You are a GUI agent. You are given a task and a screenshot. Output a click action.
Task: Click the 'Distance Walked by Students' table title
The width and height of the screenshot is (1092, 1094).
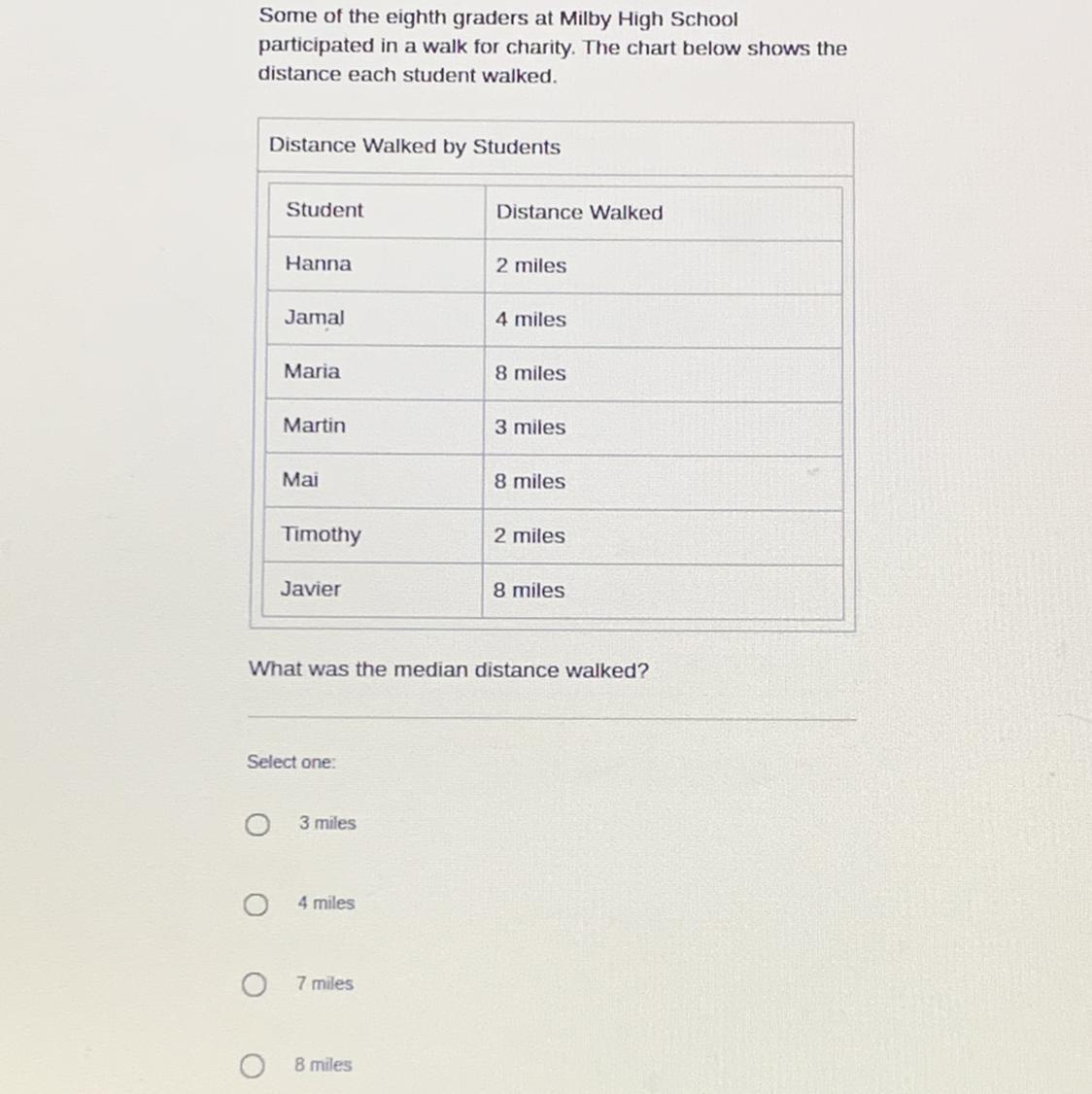(x=415, y=146)
